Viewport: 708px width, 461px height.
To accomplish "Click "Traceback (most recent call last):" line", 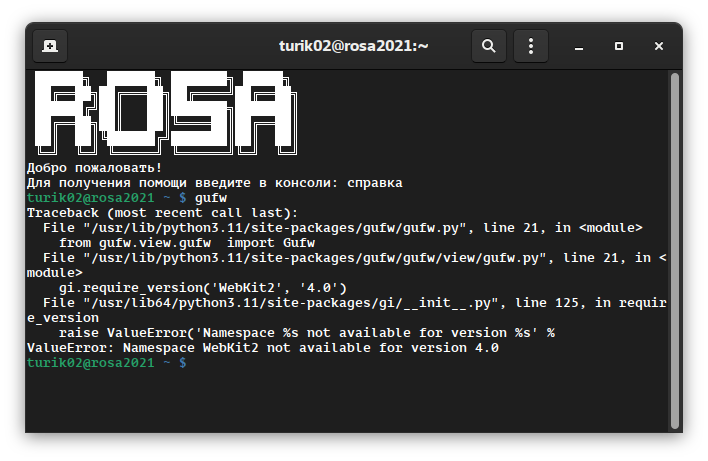I will click(163, 213).
